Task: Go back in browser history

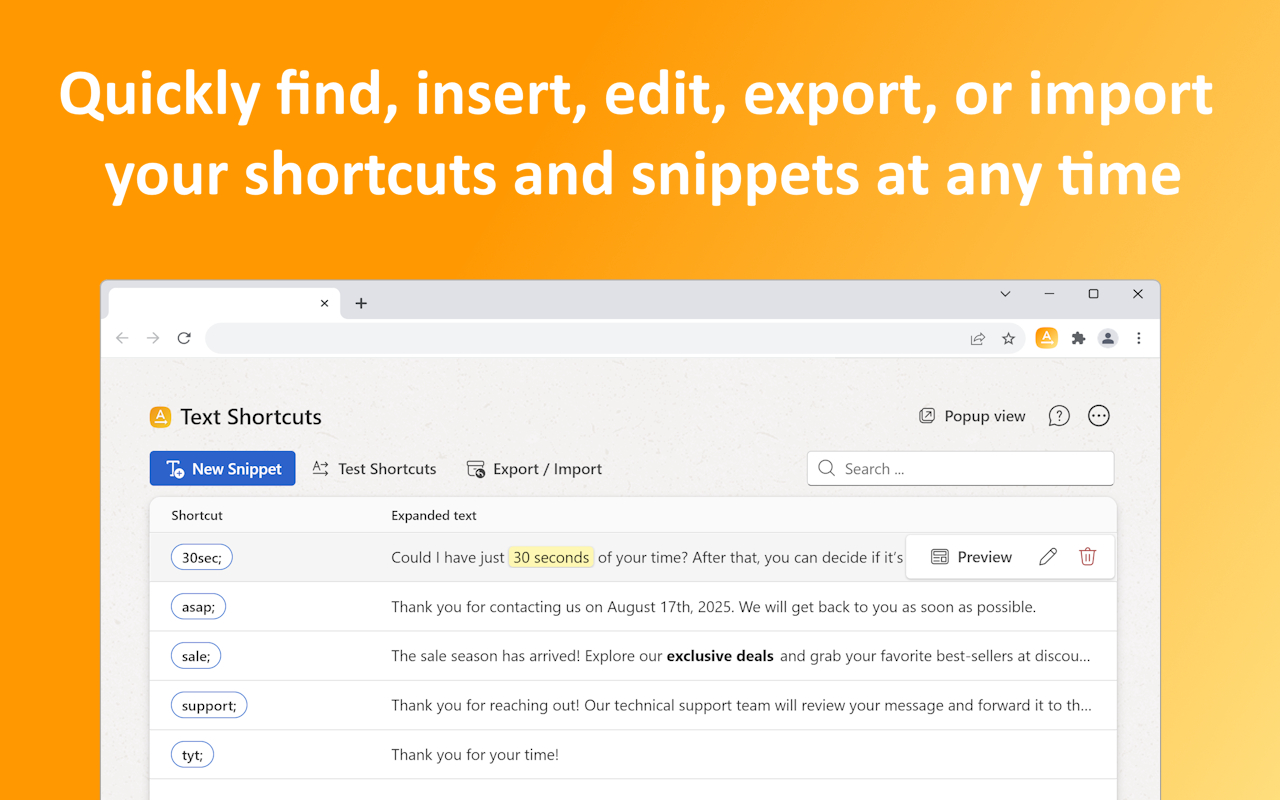Action: coord(122,338)
